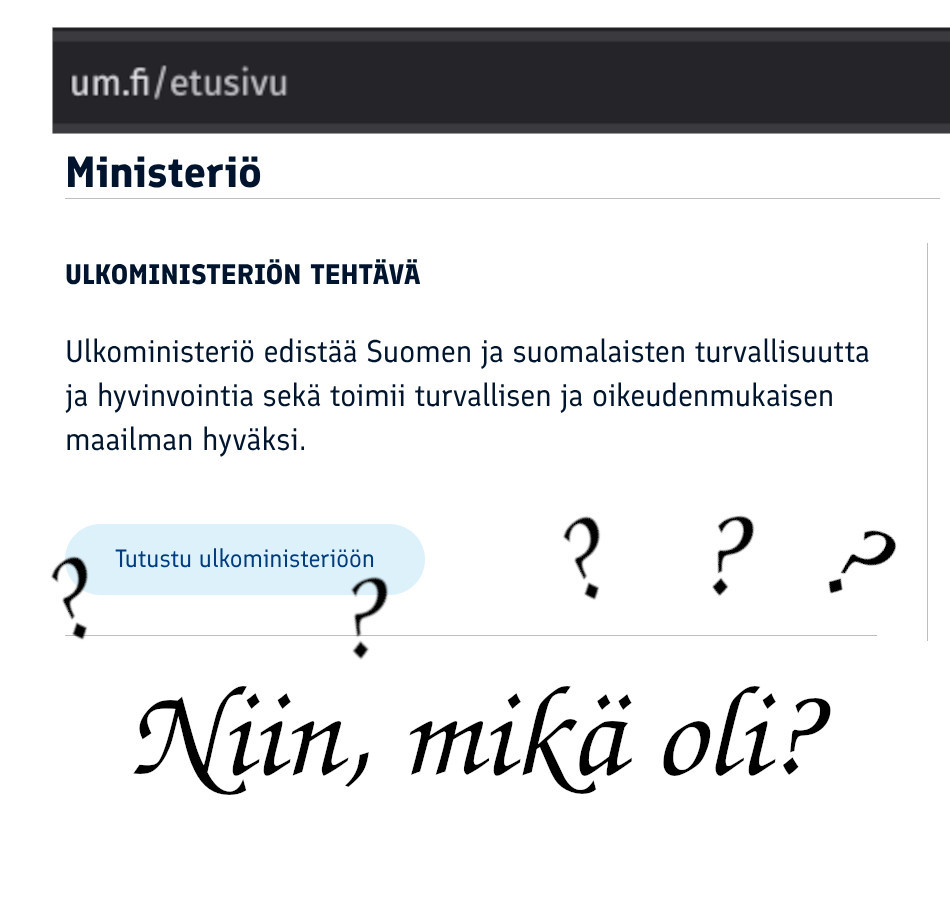Viewport: 950px width, 900px height.
Task: Click the word Suomen in the paragraph
Action: click(x=419, y=353)
